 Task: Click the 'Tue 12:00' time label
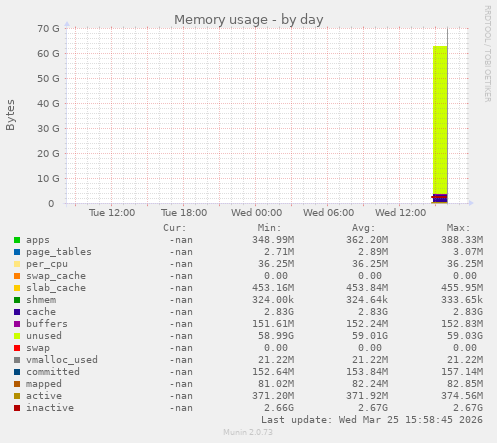point(112,213)
